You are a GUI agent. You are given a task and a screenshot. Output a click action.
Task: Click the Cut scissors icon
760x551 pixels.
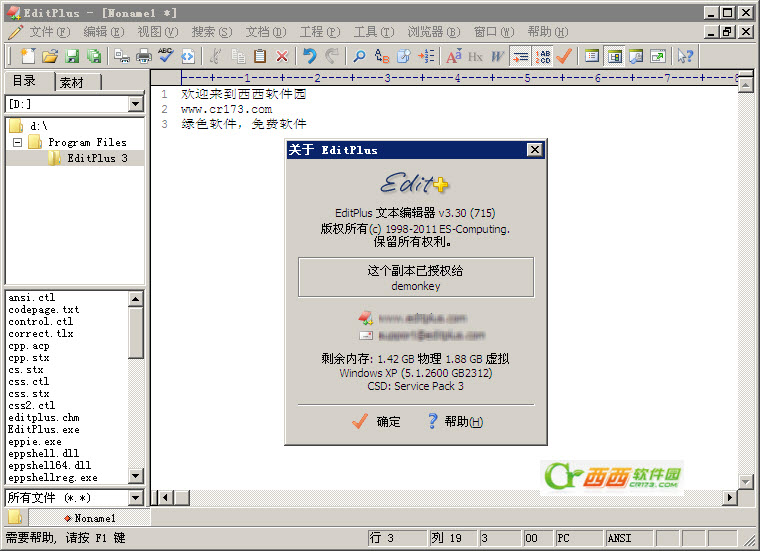pyautogui.click(x=215, y=56)
